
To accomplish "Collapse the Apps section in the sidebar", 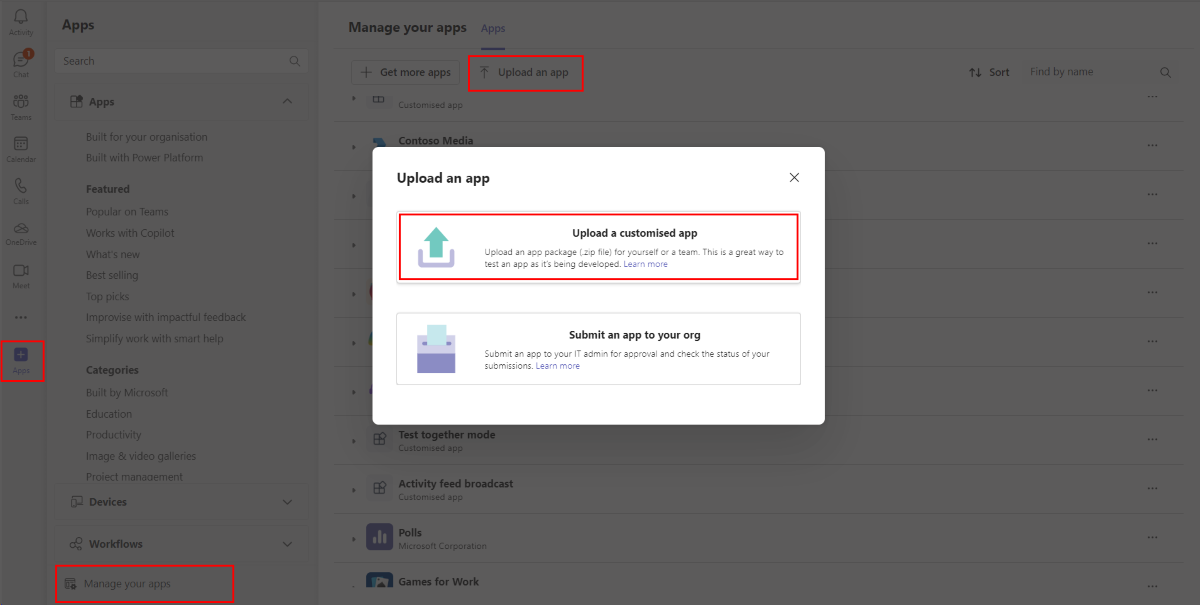I will tap(287, 101).
